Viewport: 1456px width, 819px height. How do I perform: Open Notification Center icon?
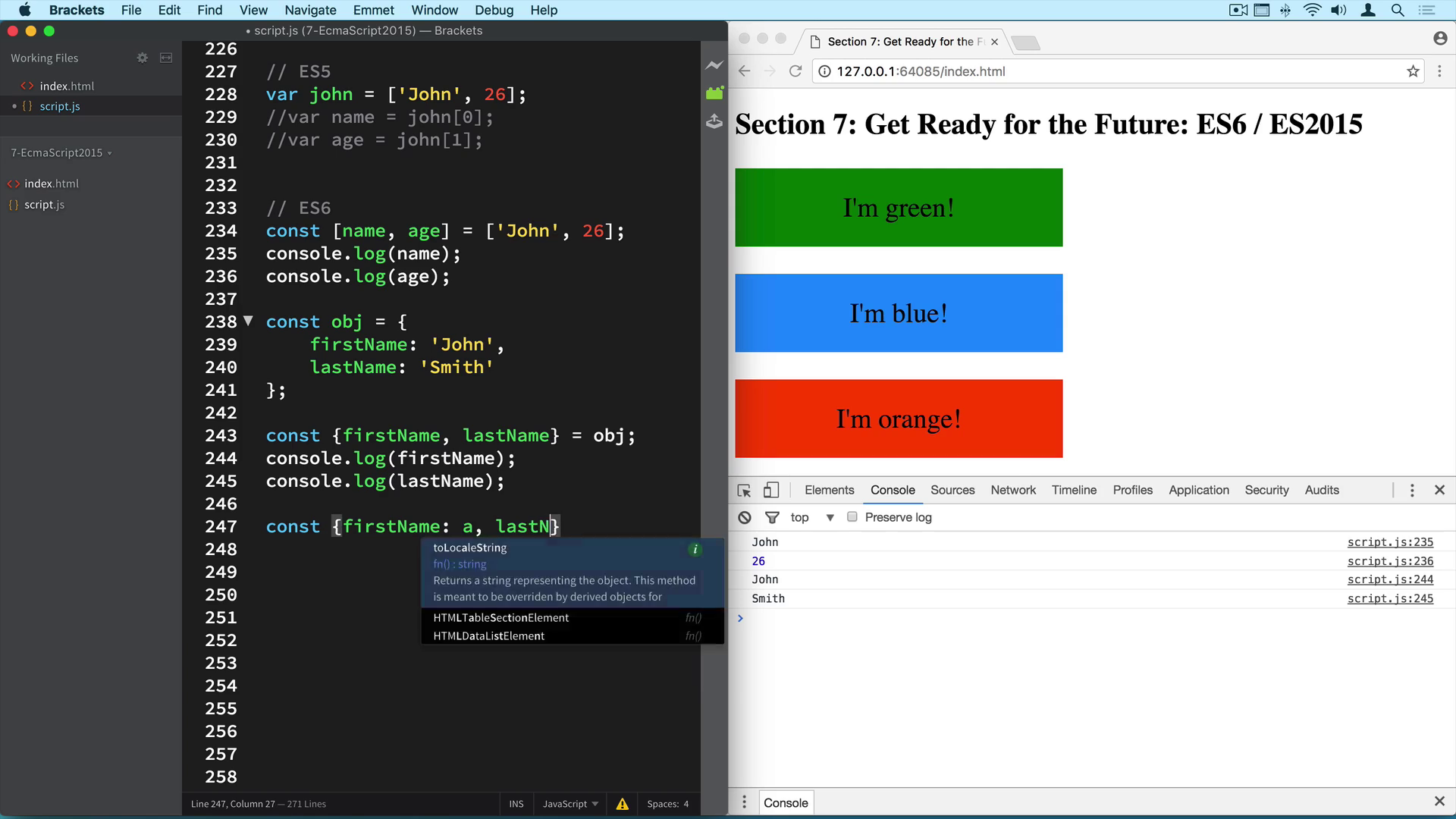click(x=1426, y=10)
